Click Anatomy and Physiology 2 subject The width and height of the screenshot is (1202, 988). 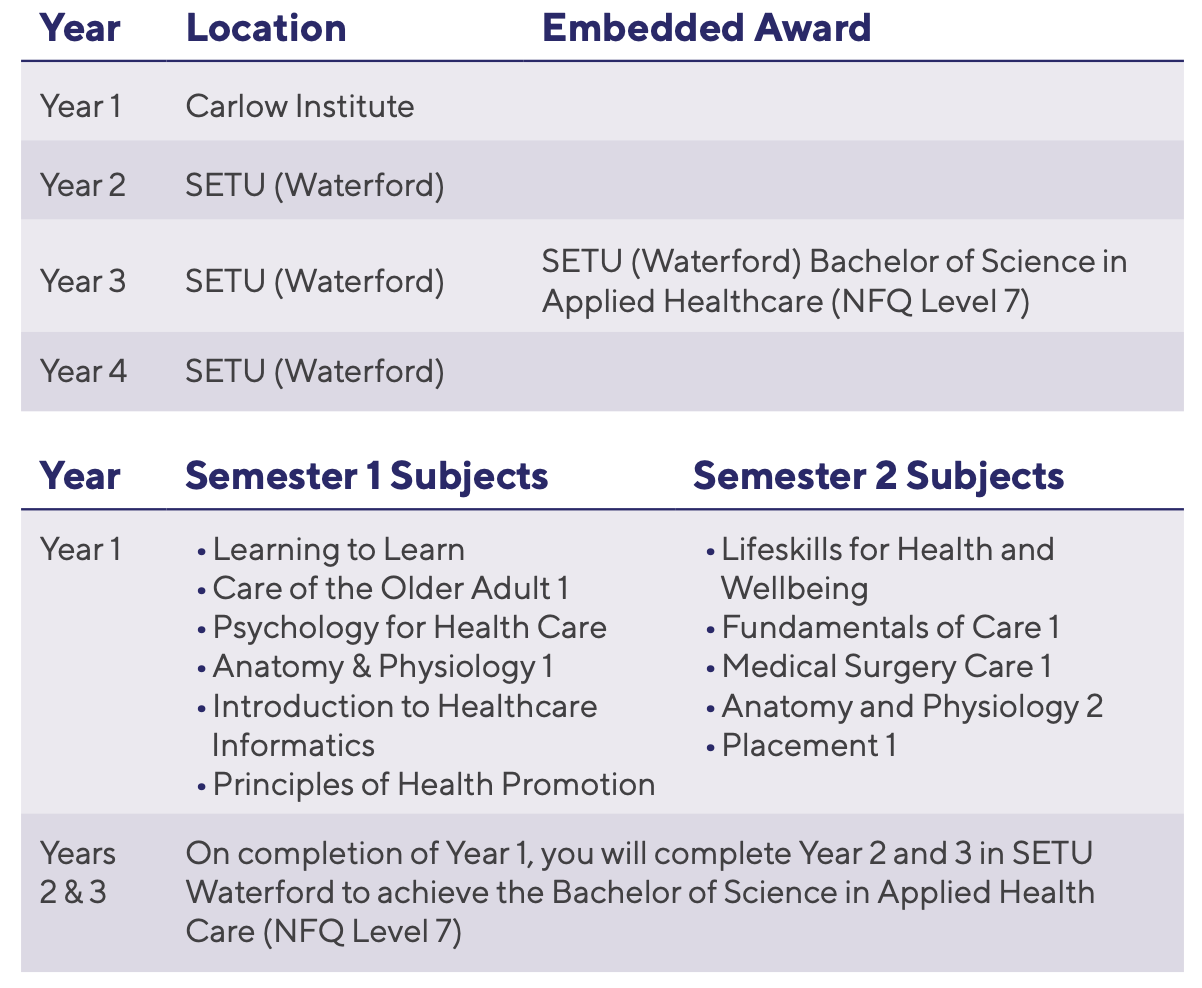tap(912, 707)
